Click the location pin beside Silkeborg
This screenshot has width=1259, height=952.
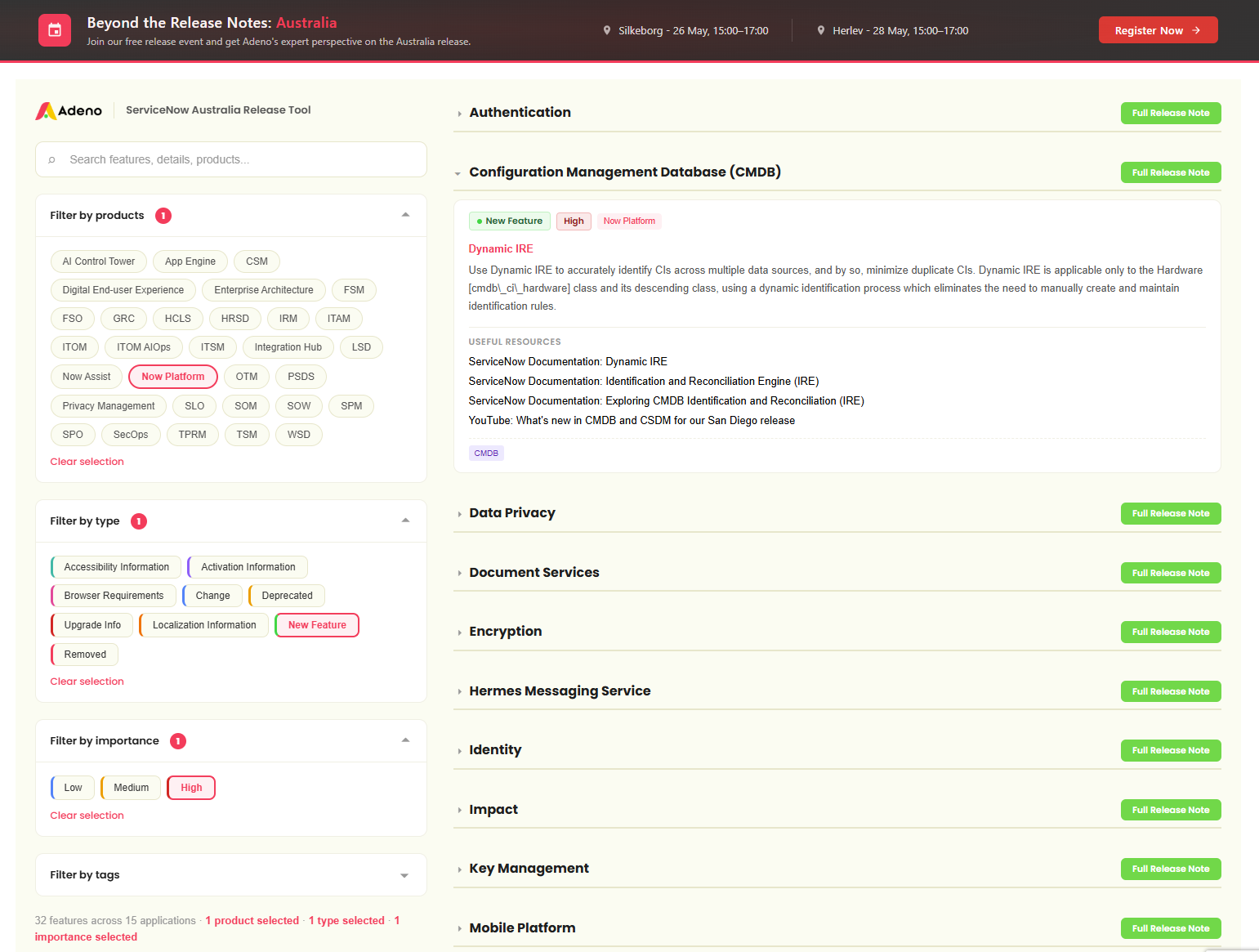(606, 29)
